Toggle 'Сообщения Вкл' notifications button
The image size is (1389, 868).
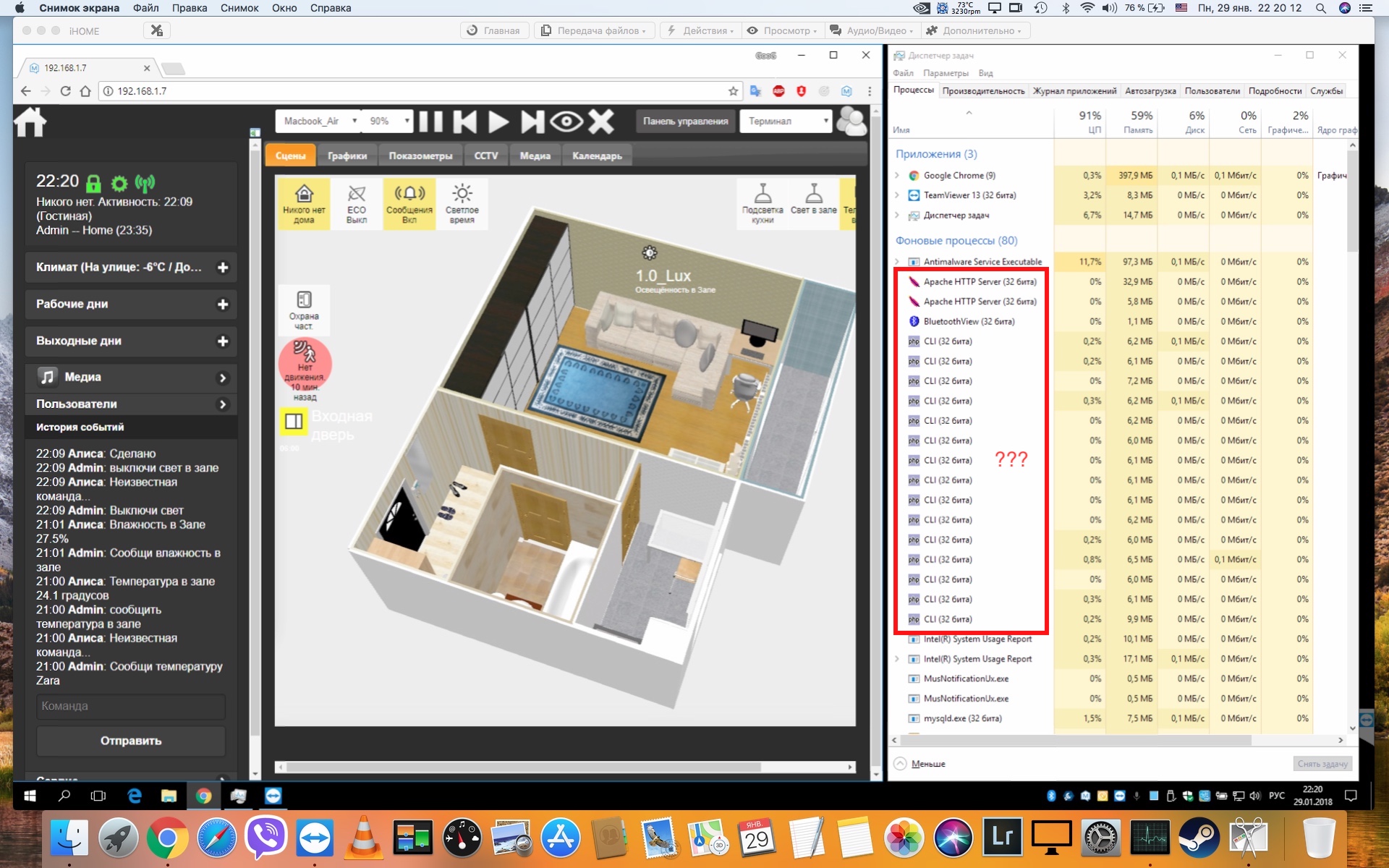pos(409,203)
